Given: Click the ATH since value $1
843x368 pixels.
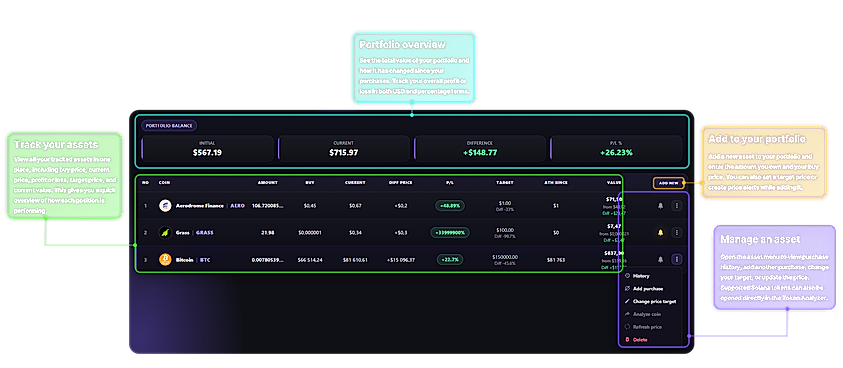Looking at the screenshot, I should (x=556, y=206).
